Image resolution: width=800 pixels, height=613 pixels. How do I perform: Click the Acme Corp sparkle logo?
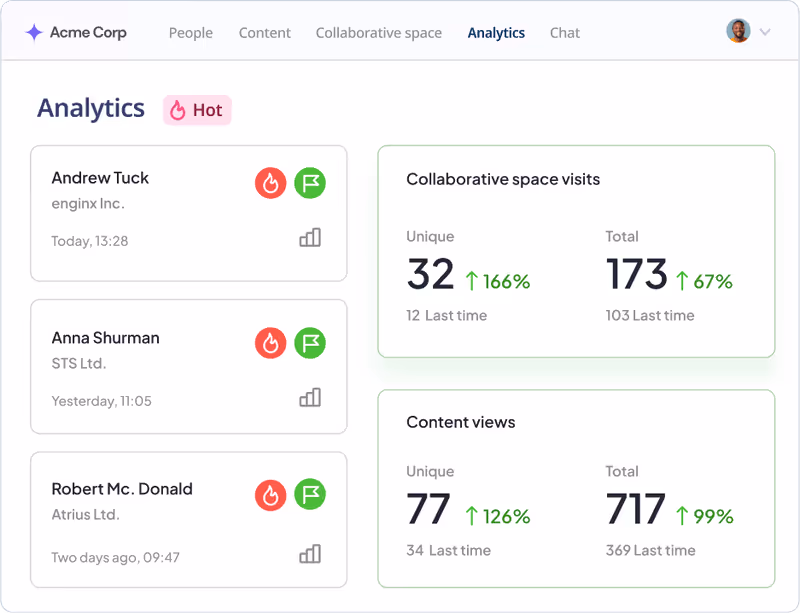34,31
